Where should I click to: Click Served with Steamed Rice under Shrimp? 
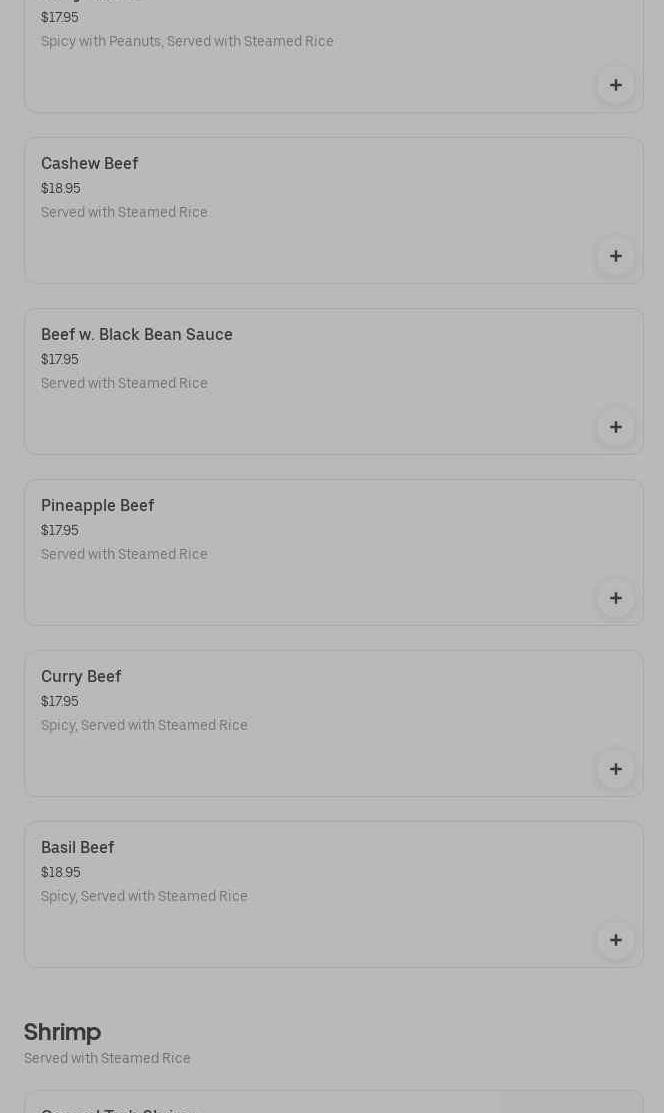point(107,1058)
